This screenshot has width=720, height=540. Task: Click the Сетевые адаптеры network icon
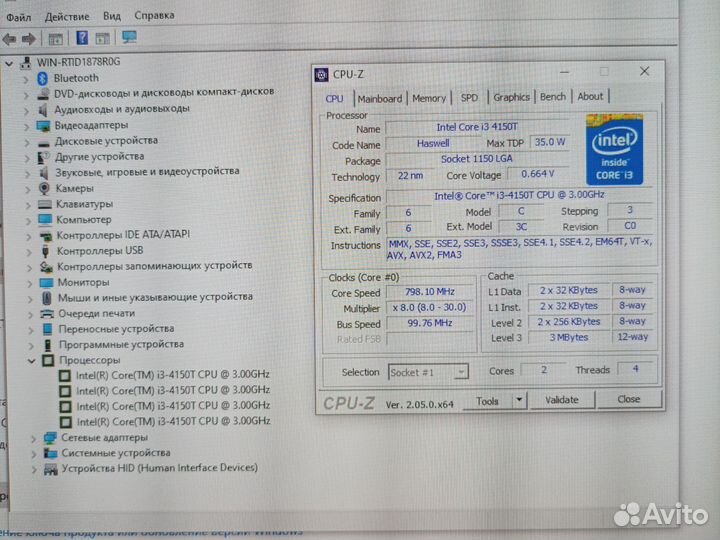coord(50,438)
